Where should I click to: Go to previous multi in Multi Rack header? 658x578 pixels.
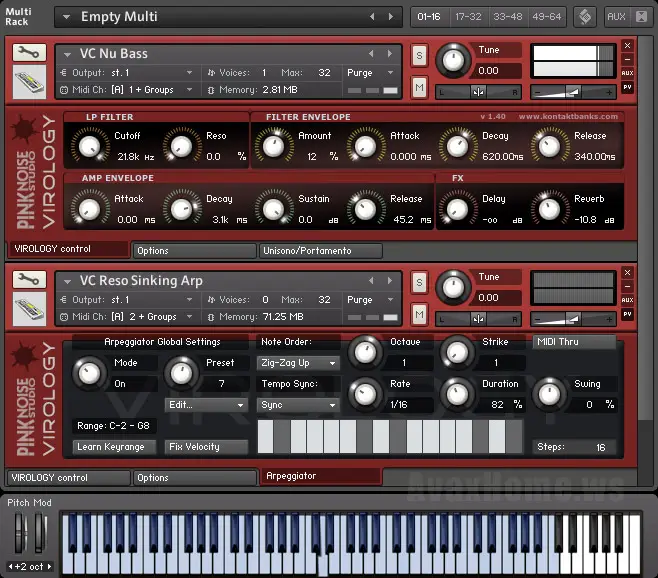coord(372,16)
